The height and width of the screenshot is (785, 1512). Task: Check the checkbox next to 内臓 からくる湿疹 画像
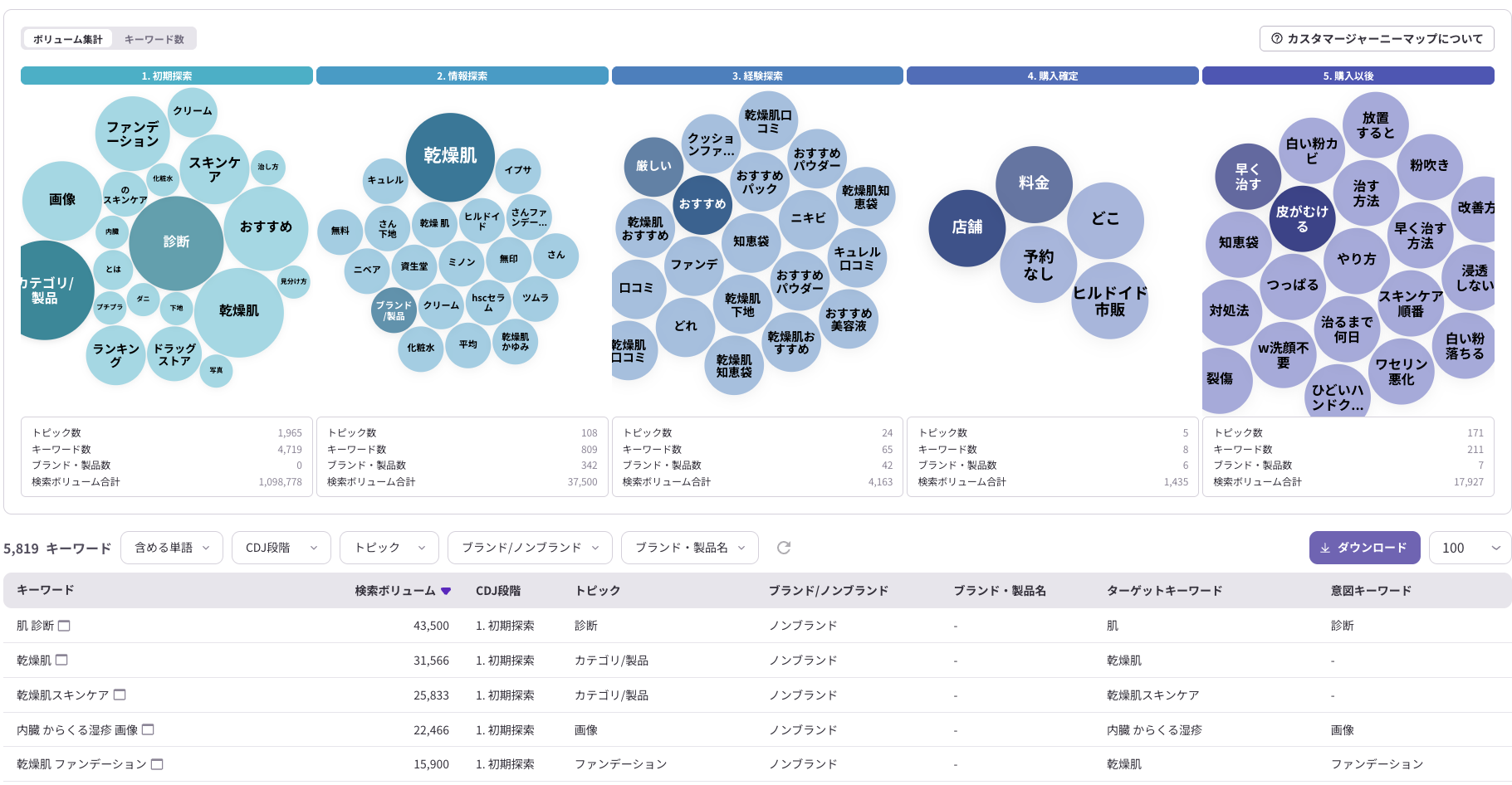click(149, 729)
